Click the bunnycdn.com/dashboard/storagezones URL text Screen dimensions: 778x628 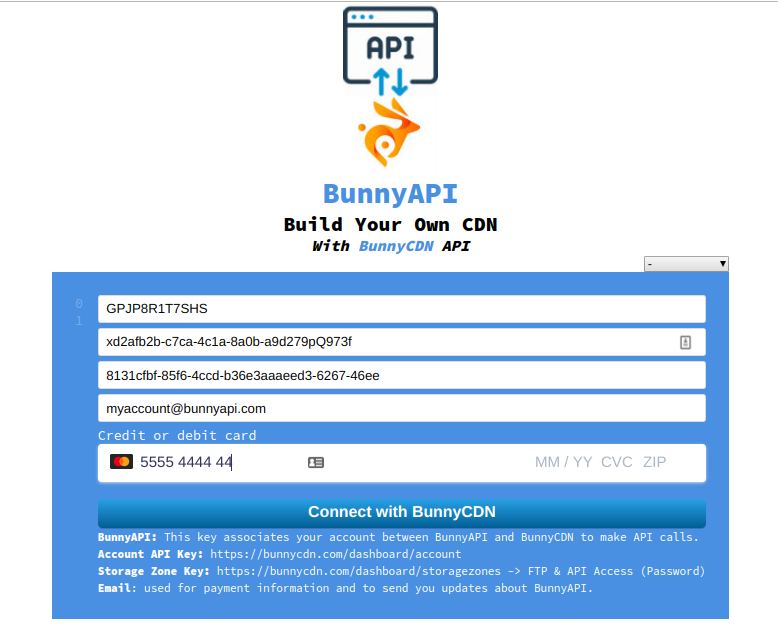click(359, 571)
